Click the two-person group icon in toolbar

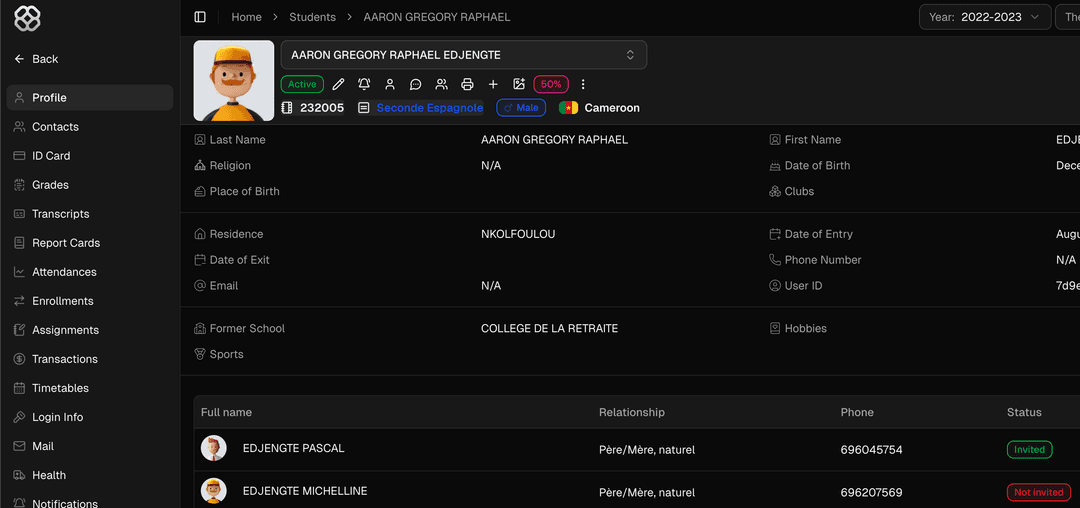point(441,85)
